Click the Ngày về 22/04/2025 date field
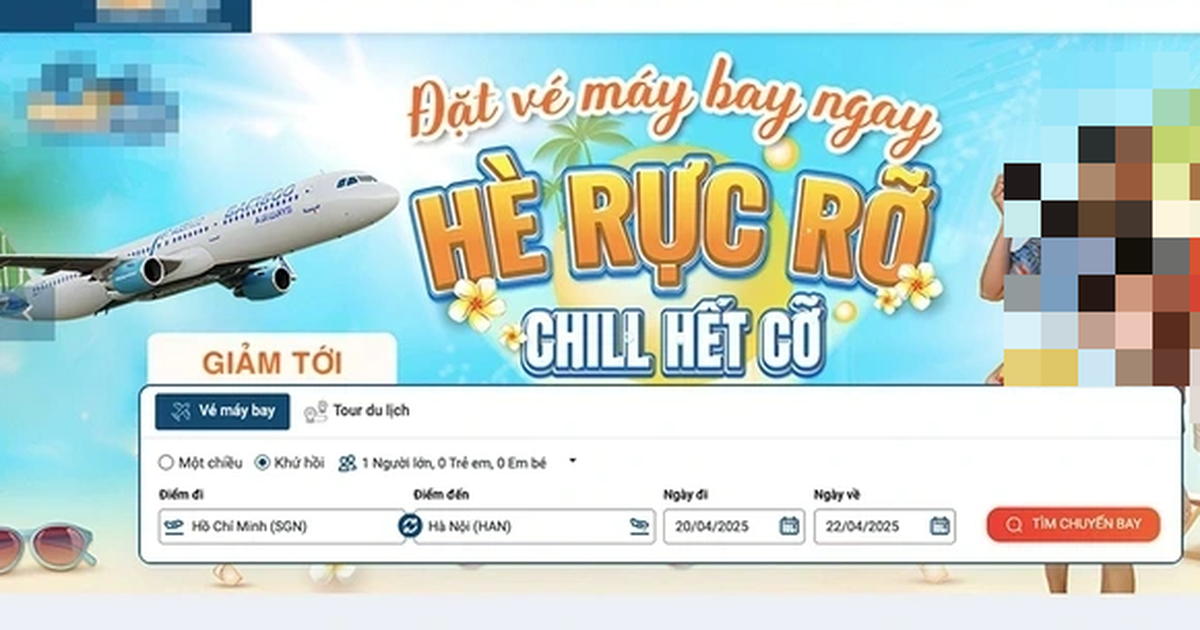The image size is (1200, 630). 884,526
